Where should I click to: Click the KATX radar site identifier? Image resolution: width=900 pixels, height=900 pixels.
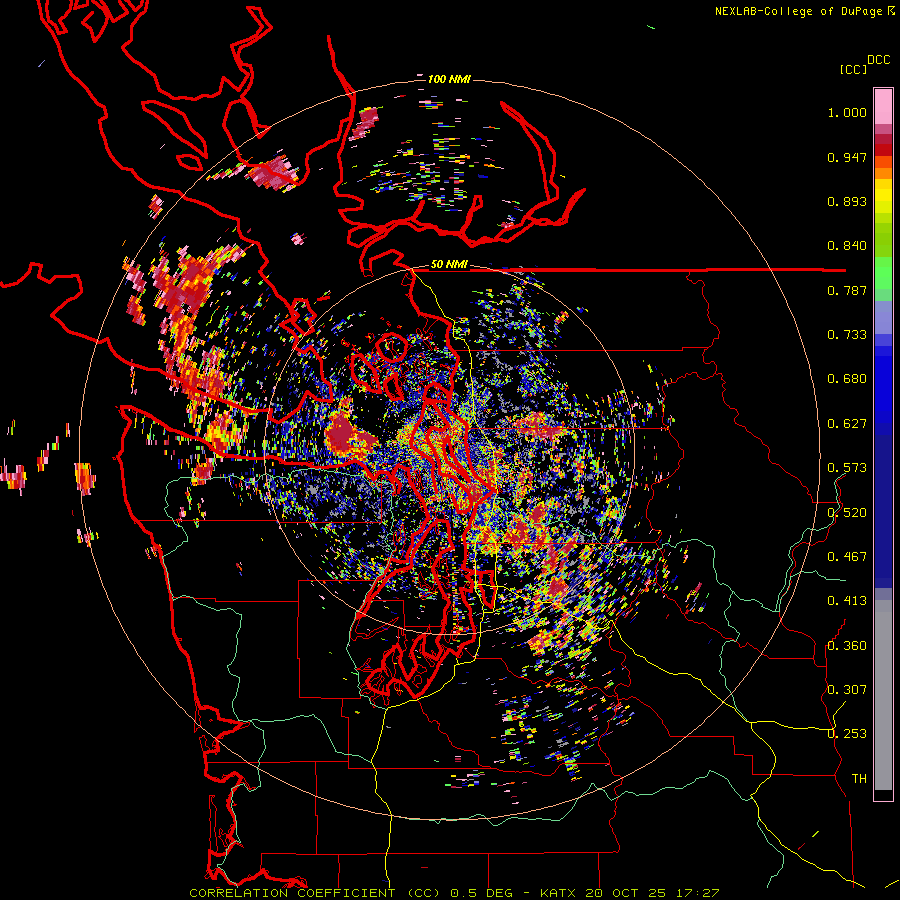coord(560,893)
